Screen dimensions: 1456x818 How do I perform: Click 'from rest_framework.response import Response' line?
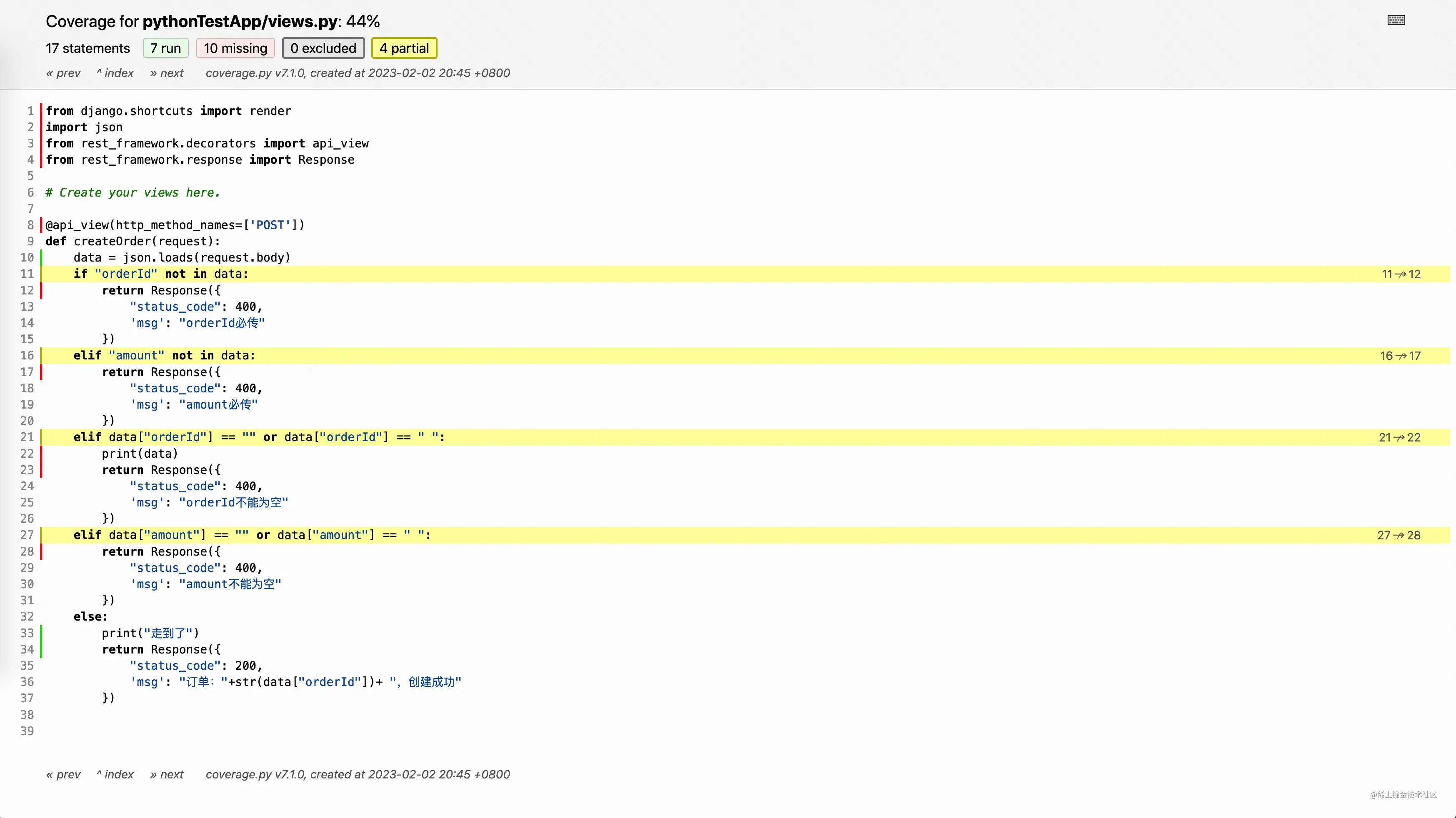click(x=200, y=160)
